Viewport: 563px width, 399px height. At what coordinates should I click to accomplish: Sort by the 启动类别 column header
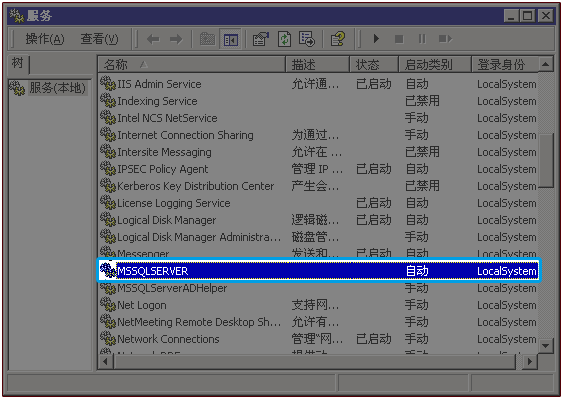(x=435, y=65)
